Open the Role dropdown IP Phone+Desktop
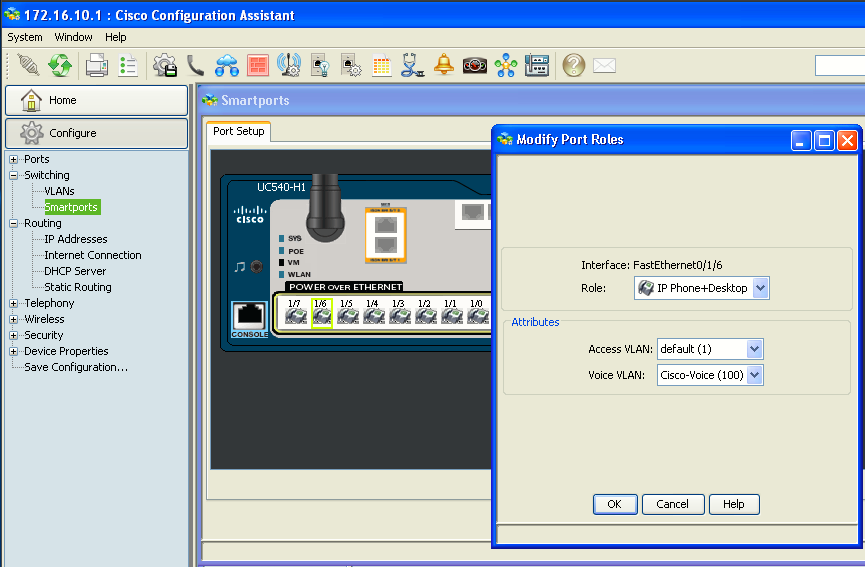The width and height of the screenshot is (865, 567). [x=701, y=288]
